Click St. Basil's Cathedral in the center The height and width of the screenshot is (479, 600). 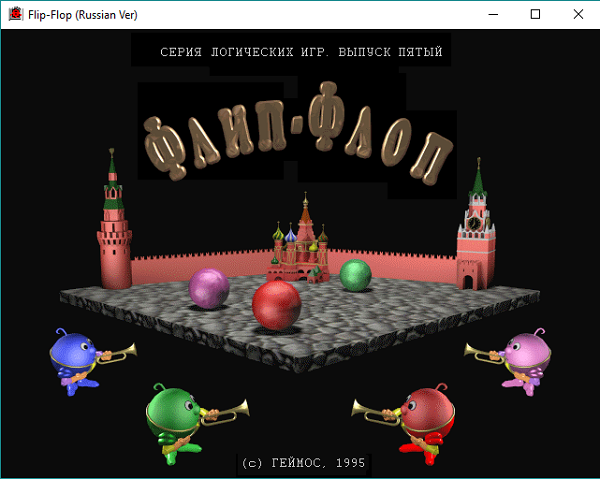click(x=302, y=245)
